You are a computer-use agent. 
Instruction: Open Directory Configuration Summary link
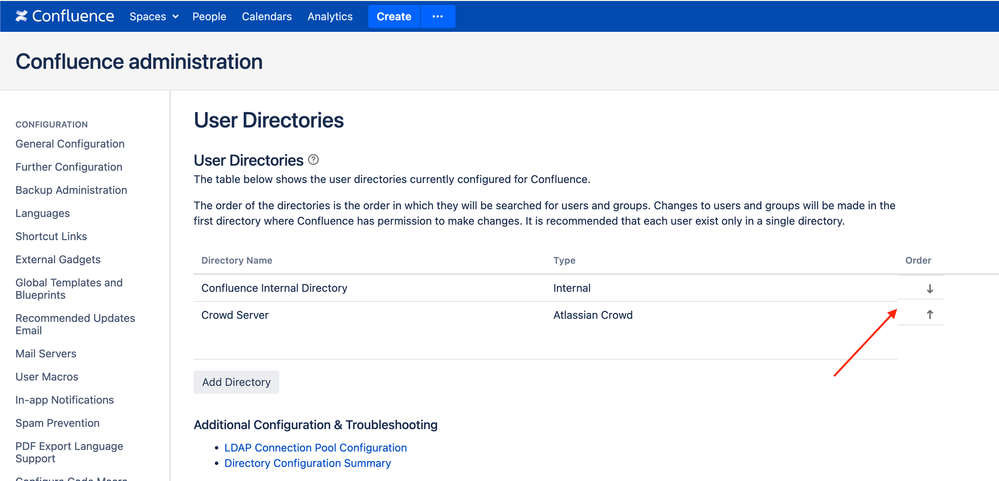click(308, 463)
